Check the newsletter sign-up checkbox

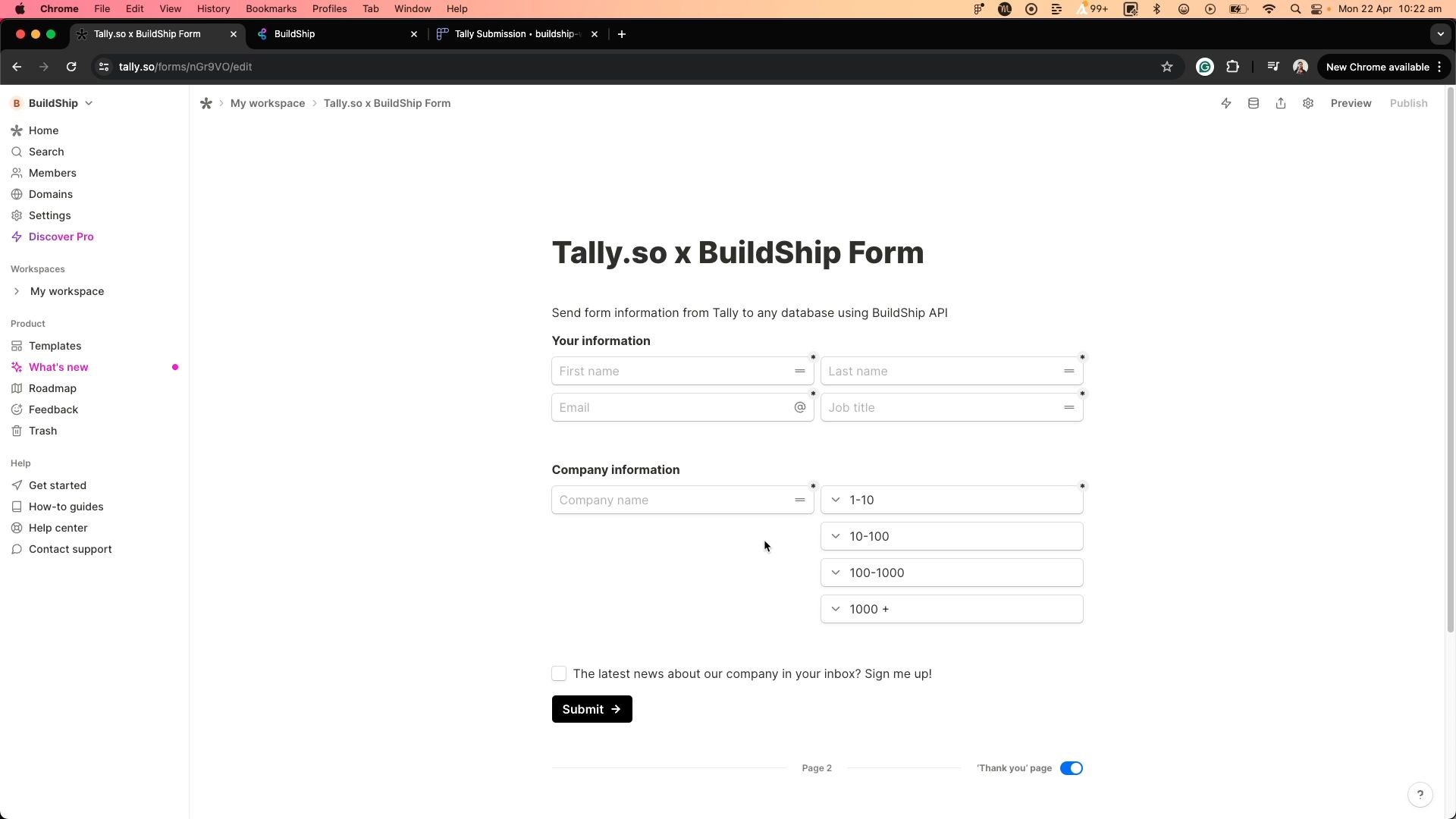(x=559, y=673)
